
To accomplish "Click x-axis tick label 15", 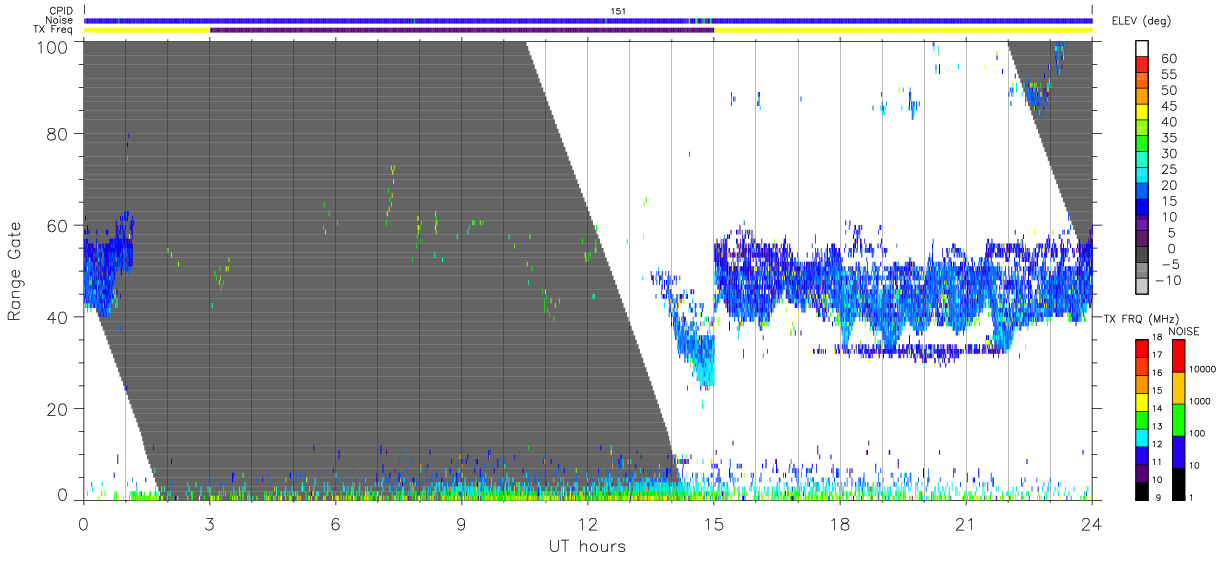I will [x=714, y=522].
